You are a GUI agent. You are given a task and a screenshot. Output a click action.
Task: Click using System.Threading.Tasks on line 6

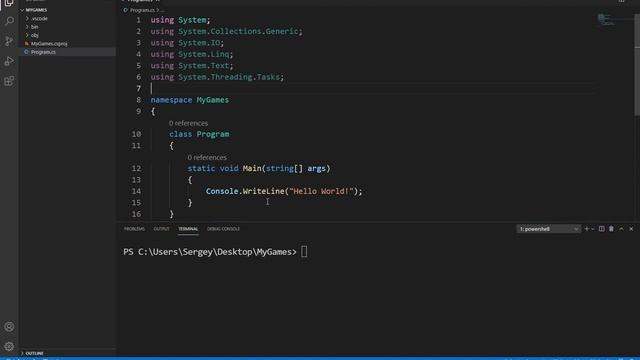click(x=217, y=77)
